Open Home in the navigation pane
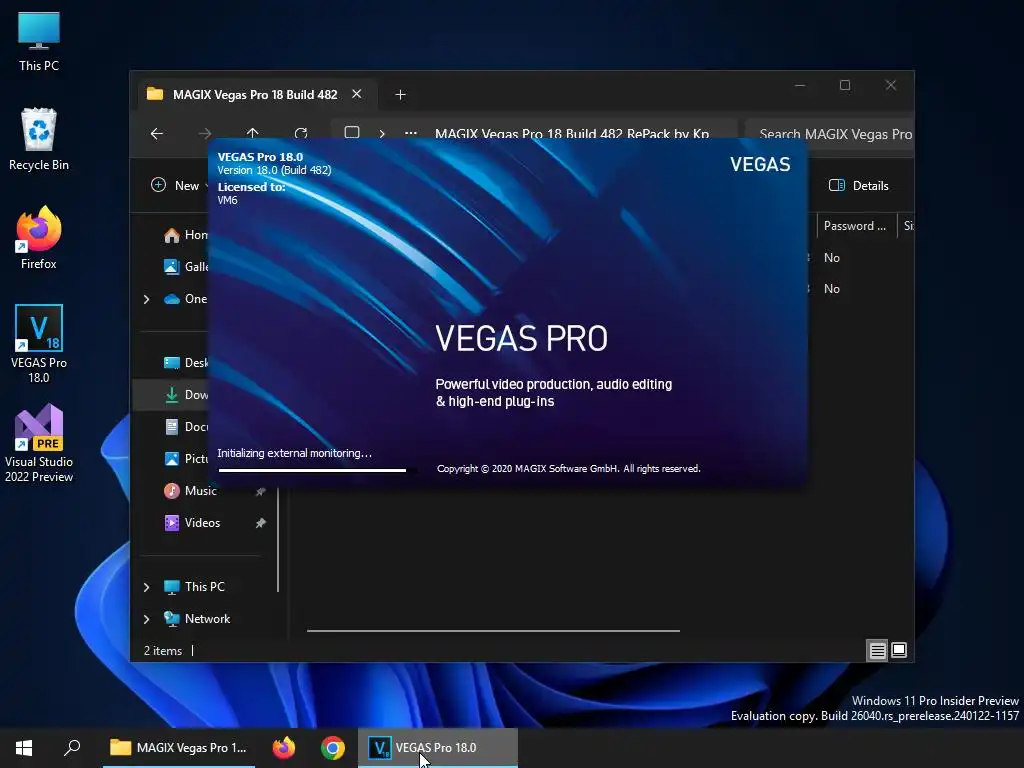Image resolution: width=1024 pixels, height=768 pixels. click(186, 235)
